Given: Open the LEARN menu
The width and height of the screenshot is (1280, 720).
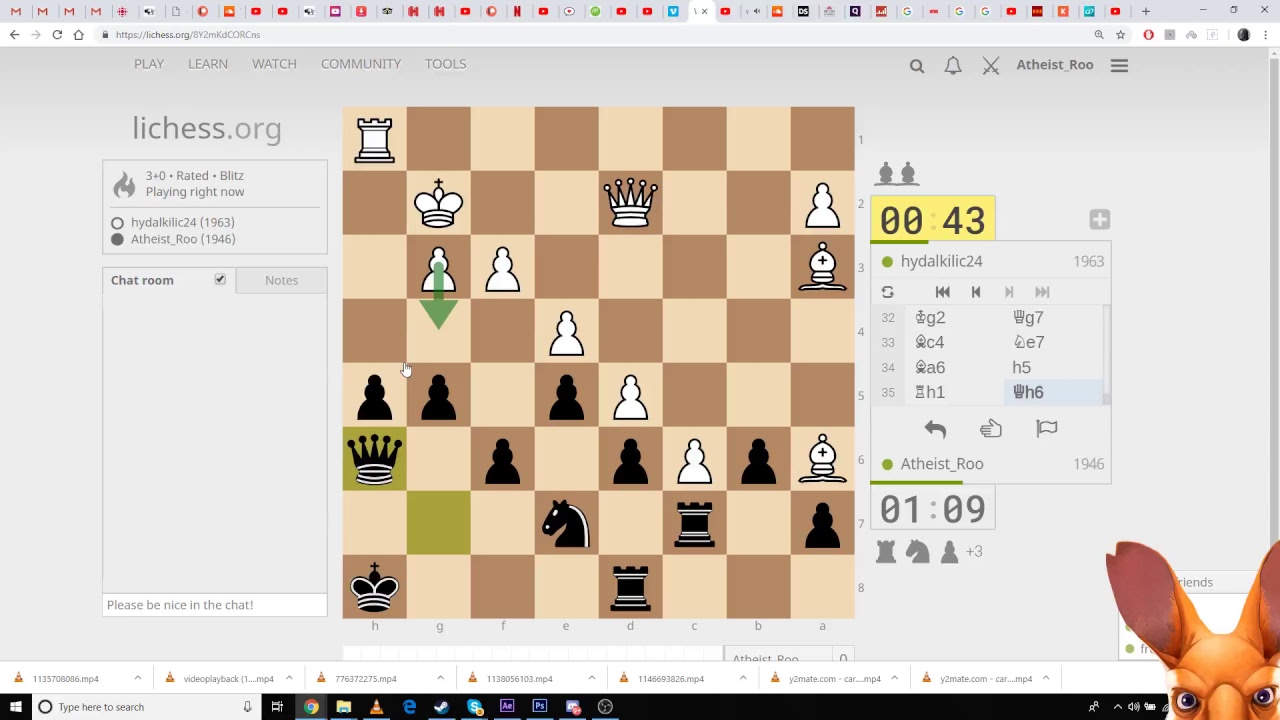Looking at the screenshot, I should pos(208,64).
